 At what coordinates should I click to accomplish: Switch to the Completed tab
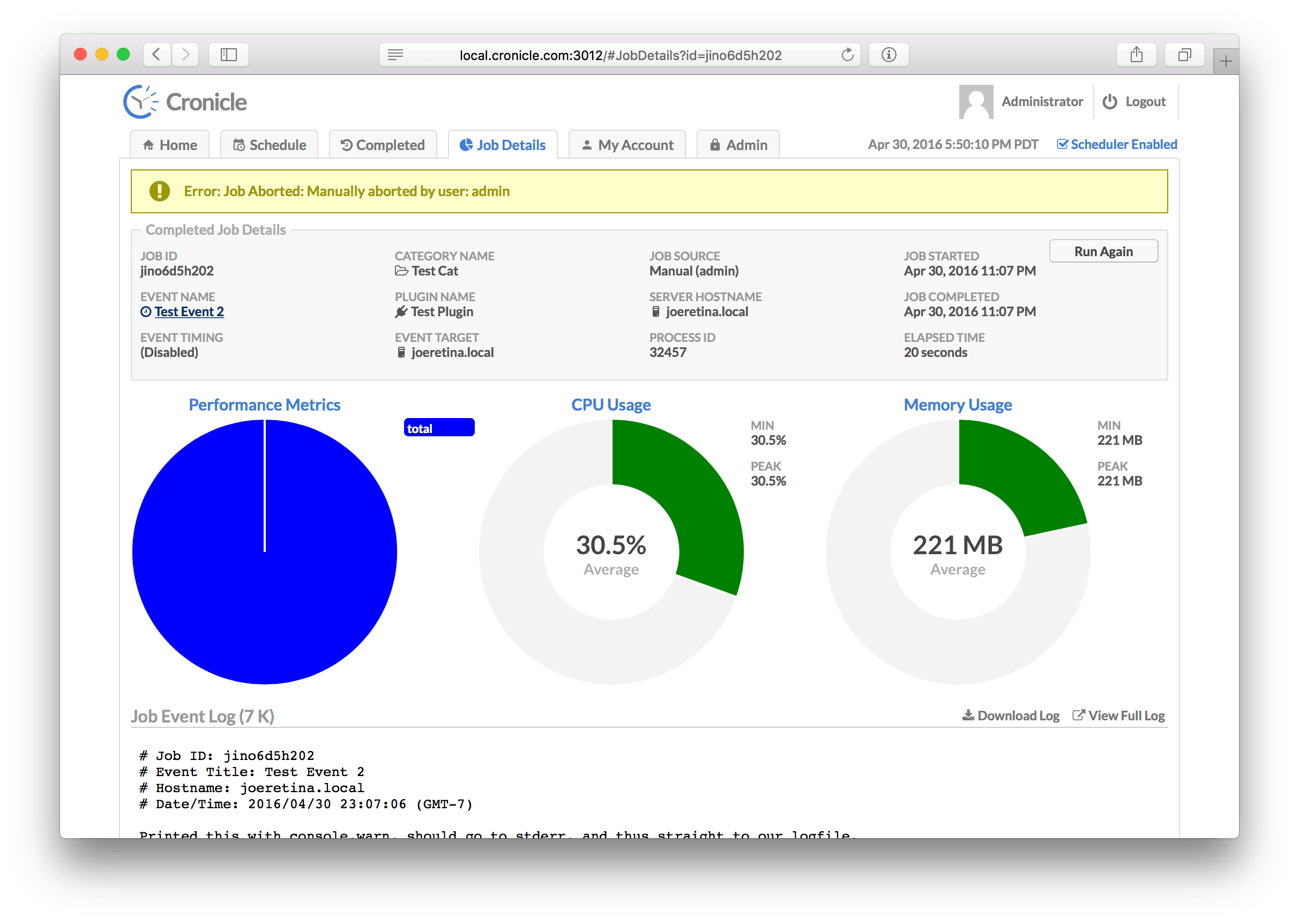383,145
